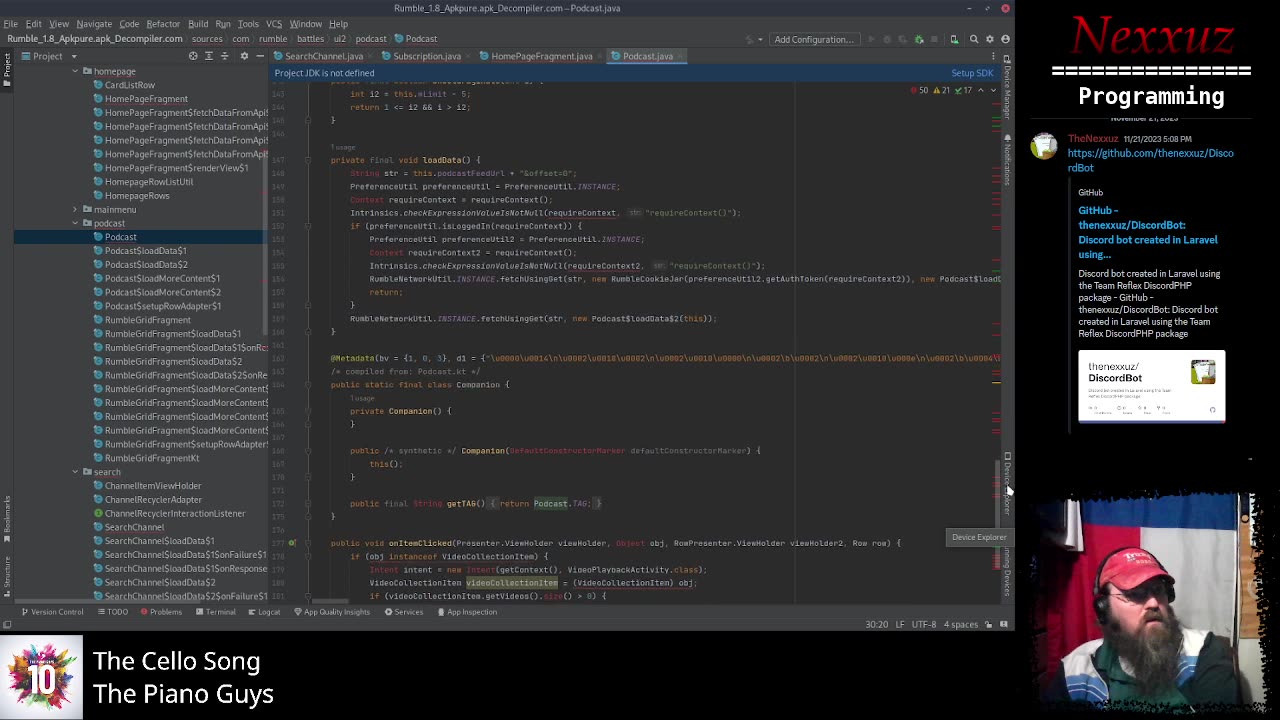Click the Podcast class breadcrumb
This screenshot has width=1280, height=720.
pyautogui.click(x=416, y=39)
